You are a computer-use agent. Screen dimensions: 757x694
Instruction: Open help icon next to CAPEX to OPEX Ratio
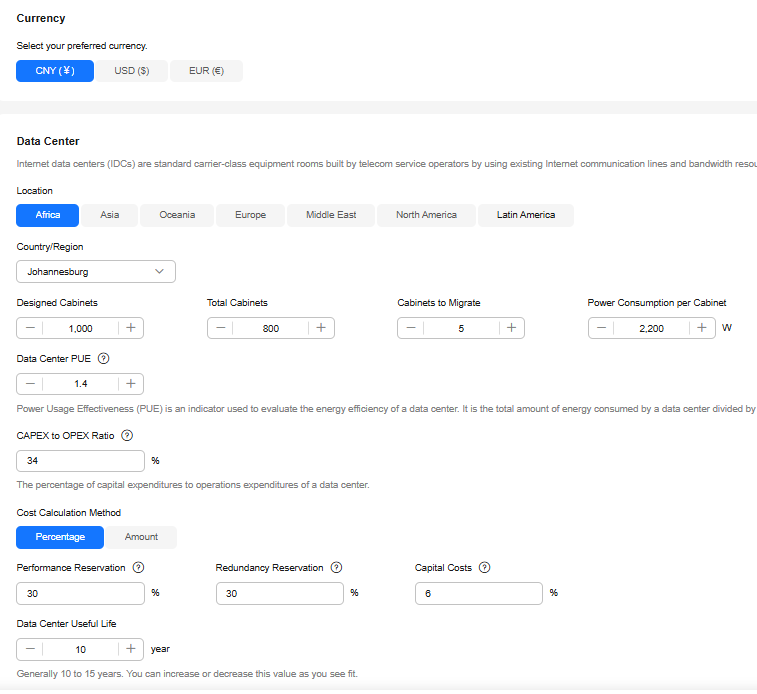[x=127, y=436]
